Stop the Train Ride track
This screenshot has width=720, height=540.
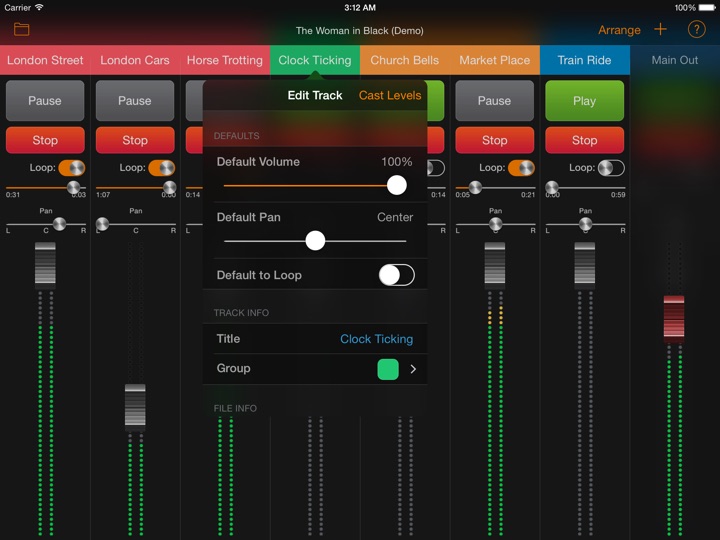coord(585,140)
